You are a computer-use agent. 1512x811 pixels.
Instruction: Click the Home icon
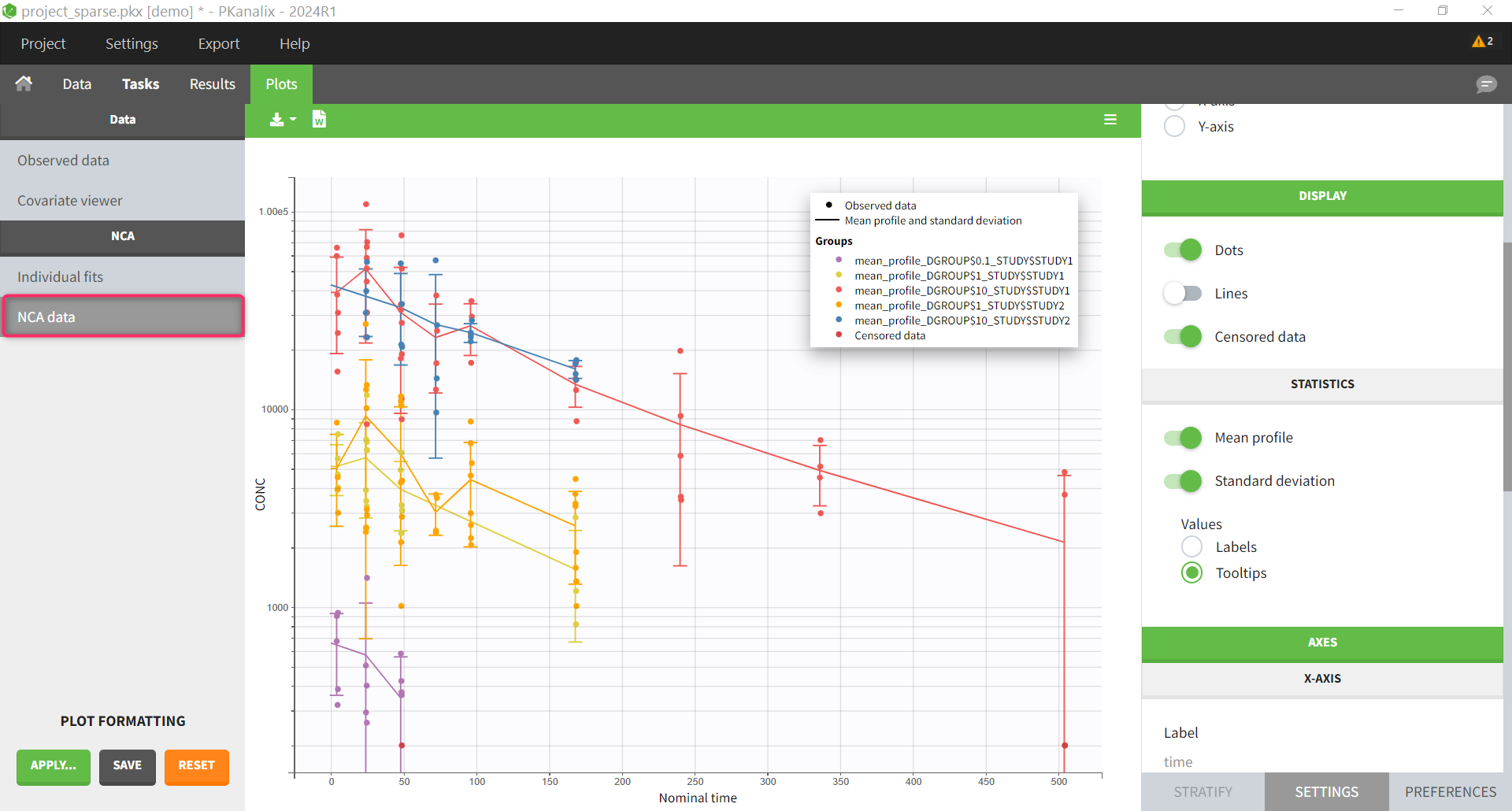tap(24, 83)
